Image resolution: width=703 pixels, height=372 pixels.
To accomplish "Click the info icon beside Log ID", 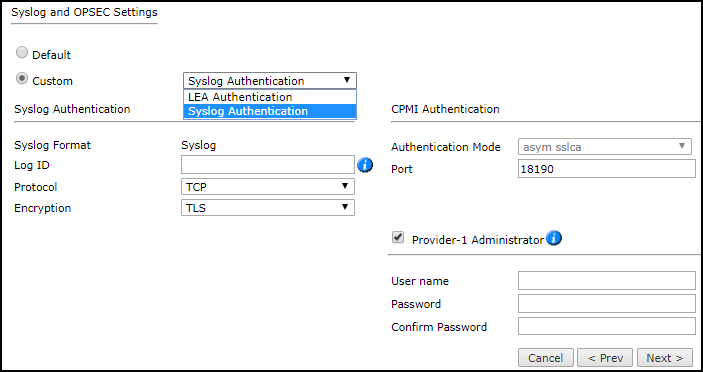I will 365,165.
